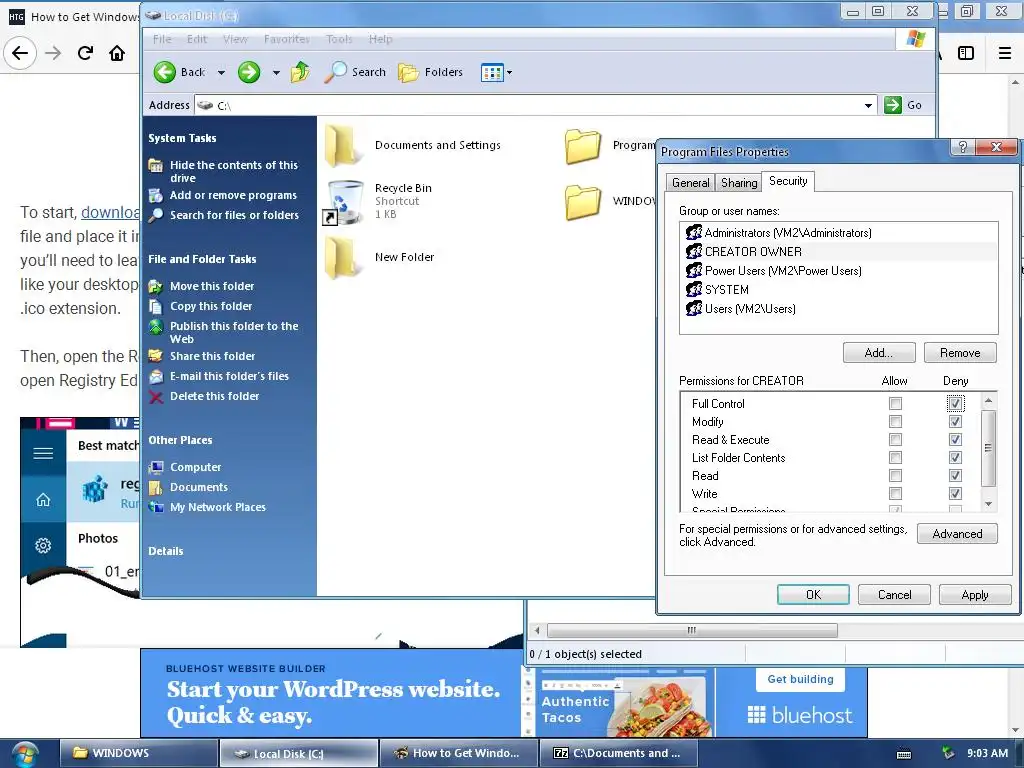Open the browser hamburger menu
Viewport: 1024px width, 768px height.
click(1005, 53)
